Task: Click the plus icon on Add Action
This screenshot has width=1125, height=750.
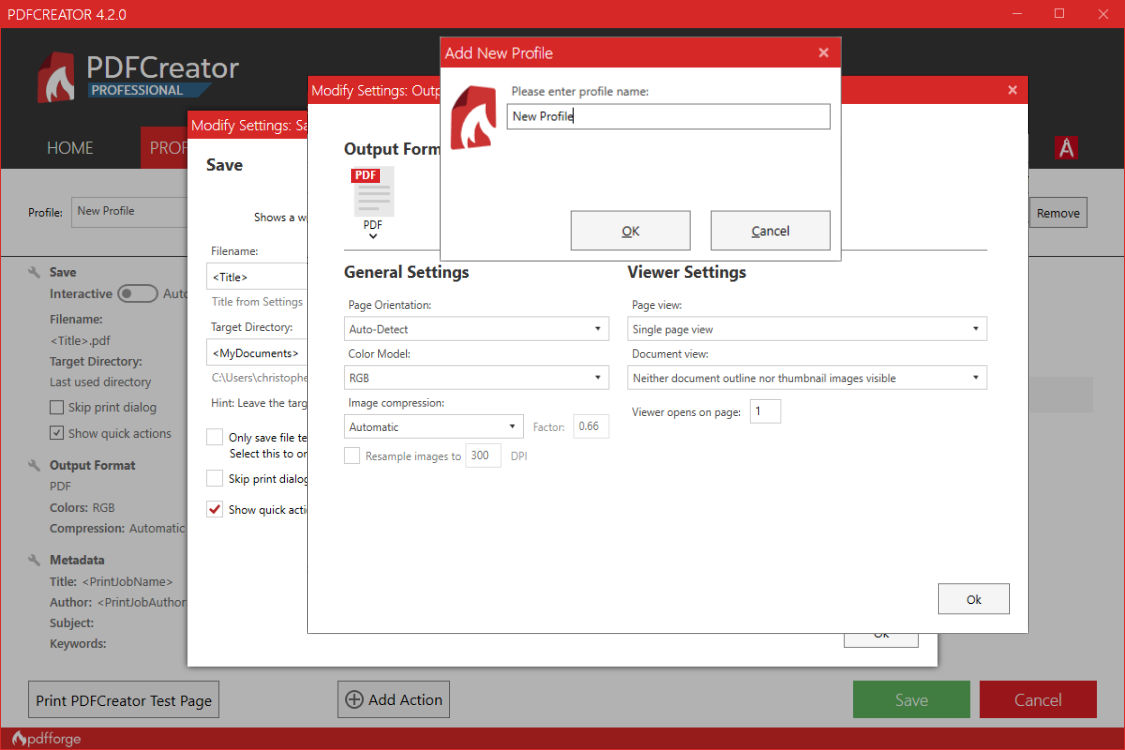Action: click(354, 700)
